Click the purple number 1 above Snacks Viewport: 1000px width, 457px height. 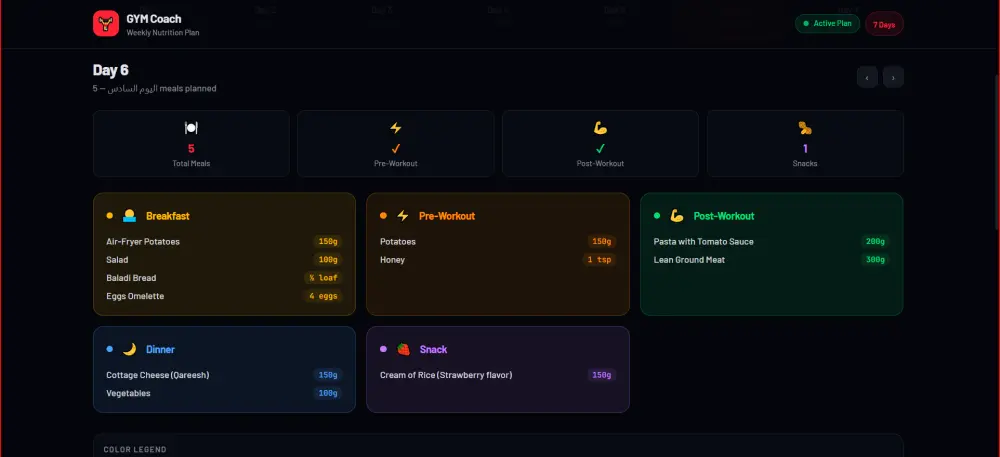805,149
